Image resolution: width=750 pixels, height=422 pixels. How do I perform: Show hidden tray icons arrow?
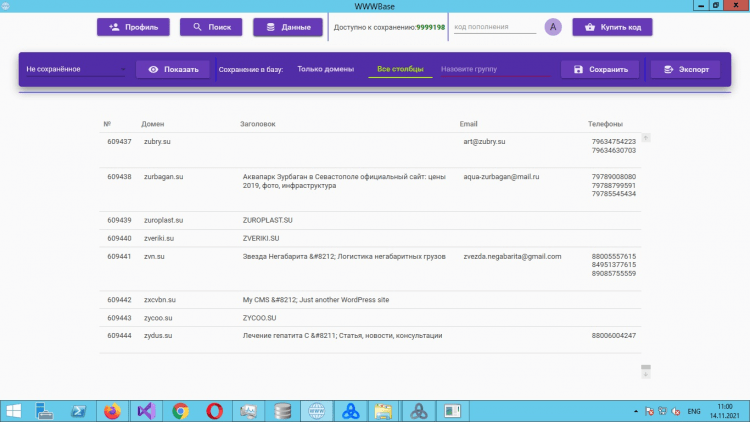click(x=636, y=411)
